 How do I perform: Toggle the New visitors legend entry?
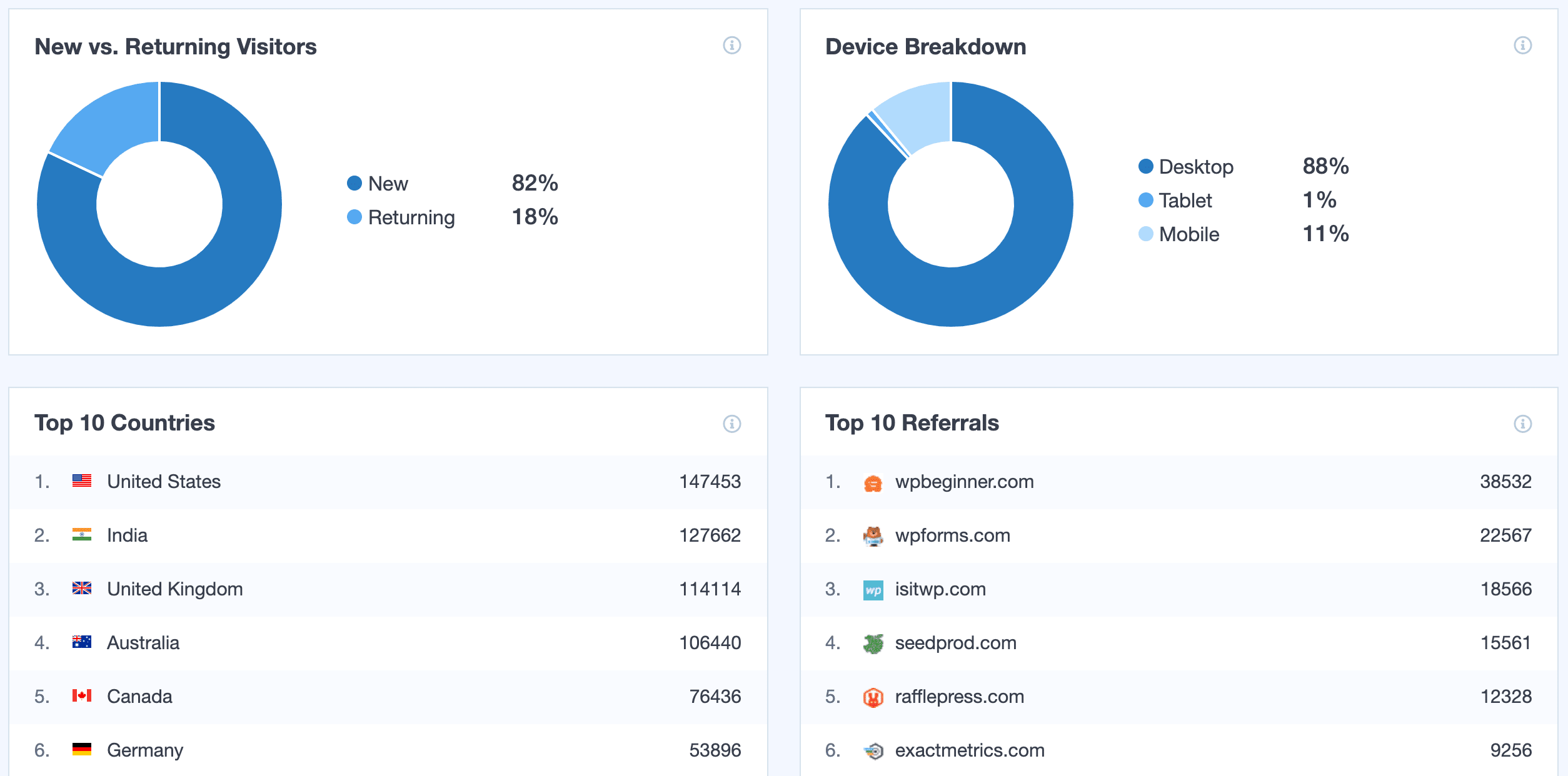pyautogui.click(x=388, y=183)
